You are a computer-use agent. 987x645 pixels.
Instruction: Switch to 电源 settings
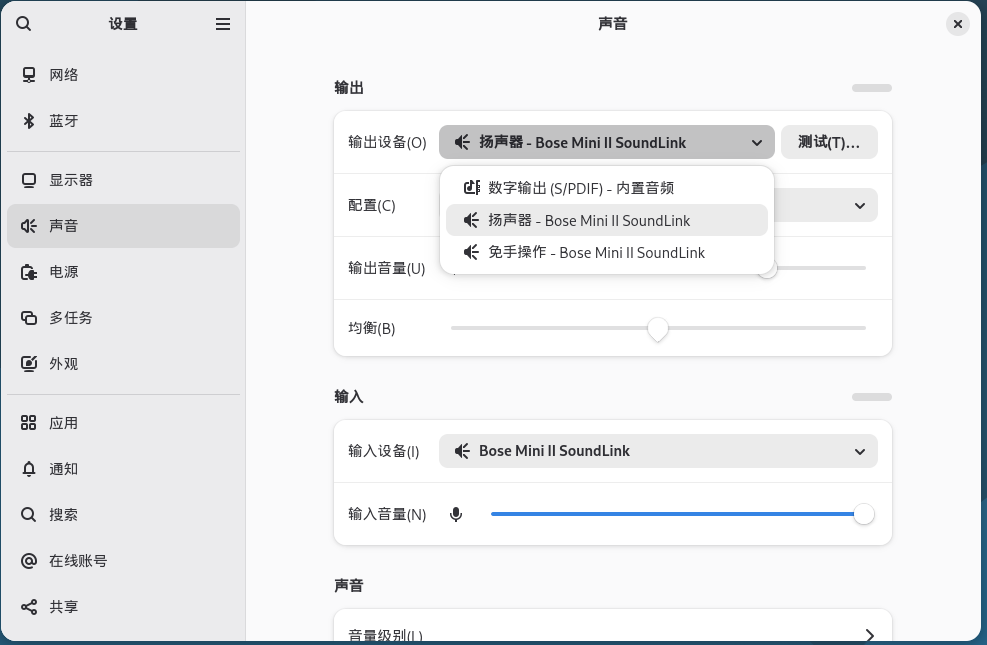click(x=123, y=272)
